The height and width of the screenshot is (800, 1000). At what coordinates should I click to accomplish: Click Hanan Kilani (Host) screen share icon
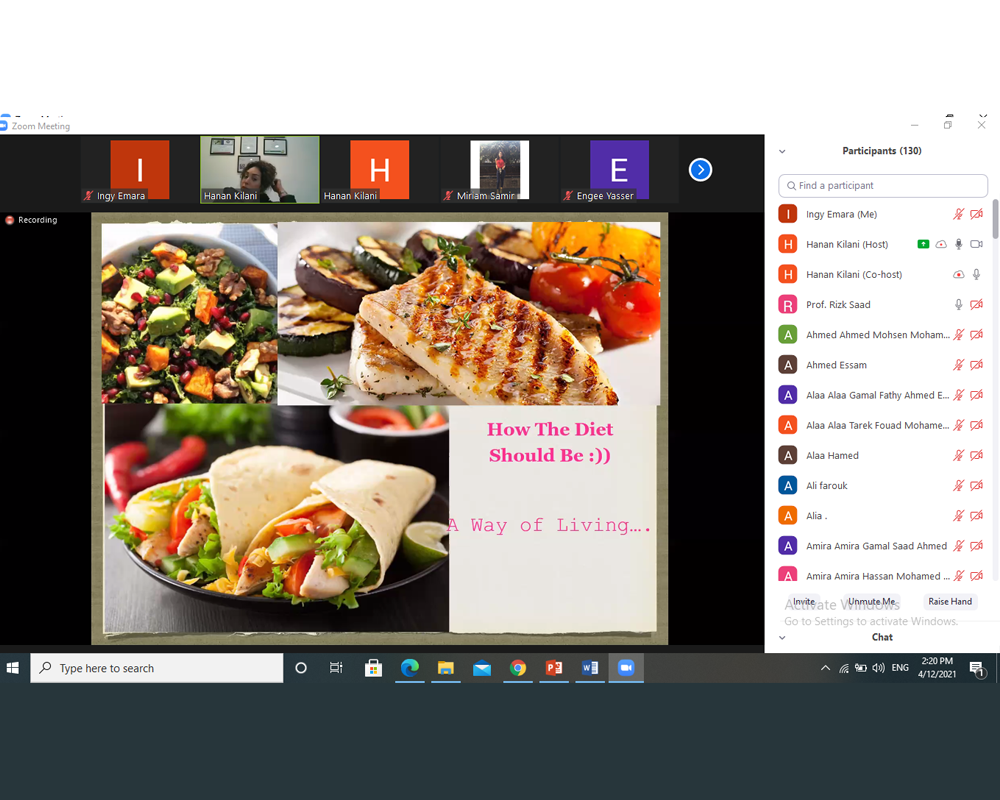(923, 244)
